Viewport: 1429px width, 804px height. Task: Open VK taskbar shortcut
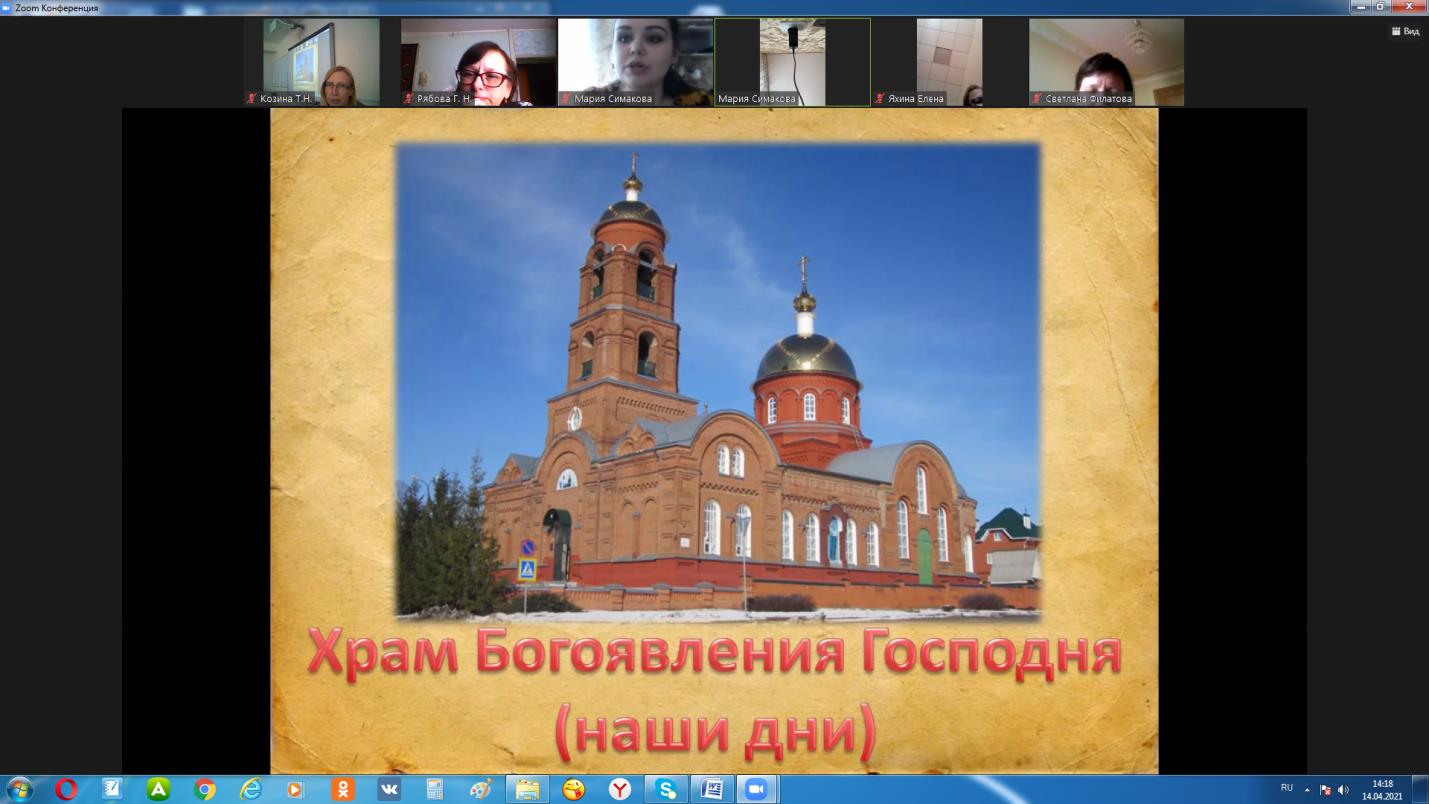[x=388, y=789]
